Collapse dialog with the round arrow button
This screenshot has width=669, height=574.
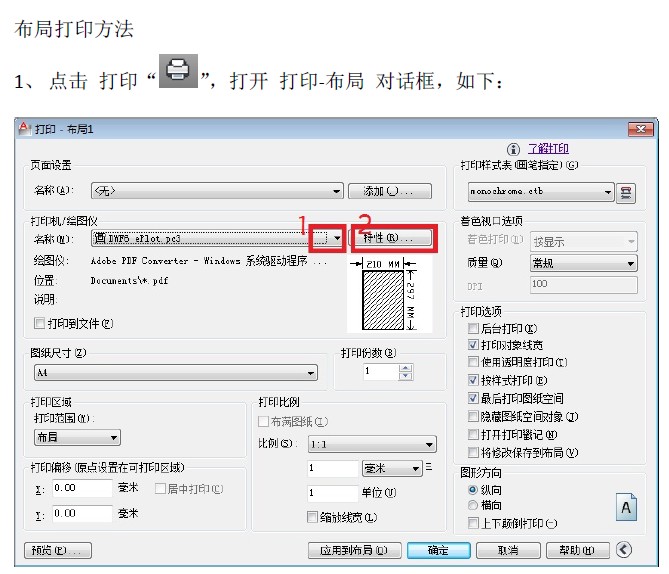pyautogui.click(x=624, y=549)
